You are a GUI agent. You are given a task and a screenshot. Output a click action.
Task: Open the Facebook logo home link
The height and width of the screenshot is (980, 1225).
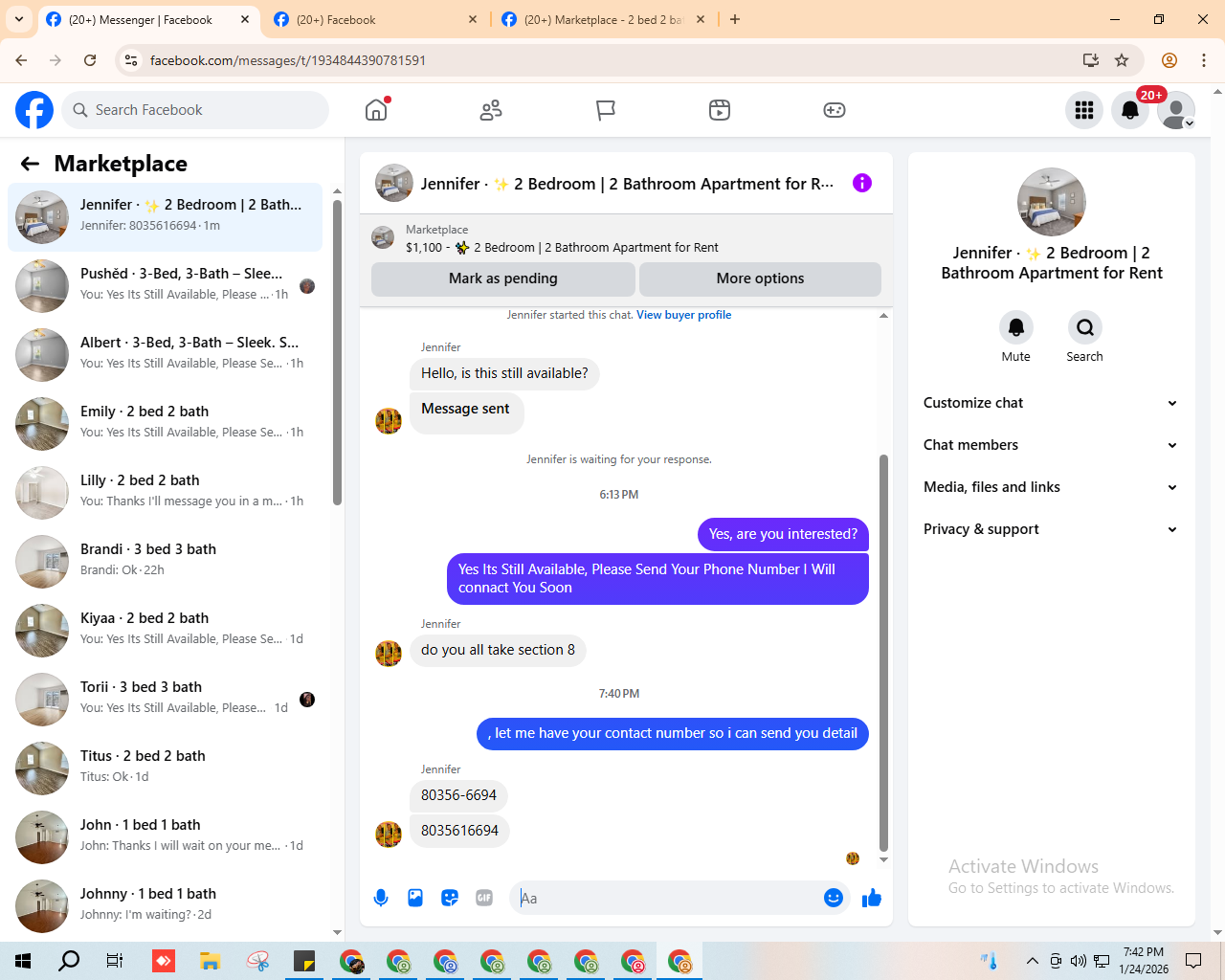(x=34, y=110)
